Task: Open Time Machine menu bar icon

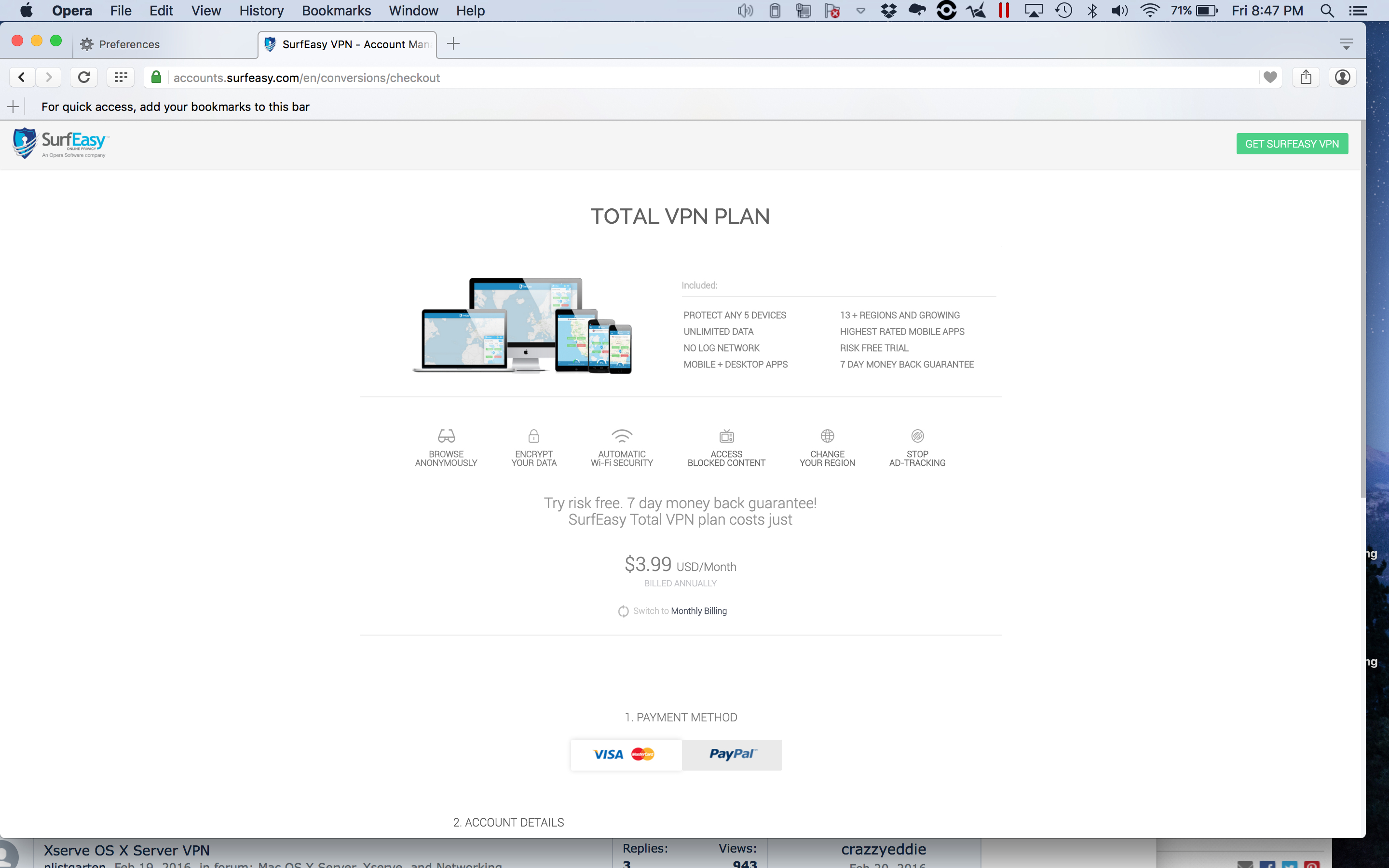Action: coord(1063,10)
